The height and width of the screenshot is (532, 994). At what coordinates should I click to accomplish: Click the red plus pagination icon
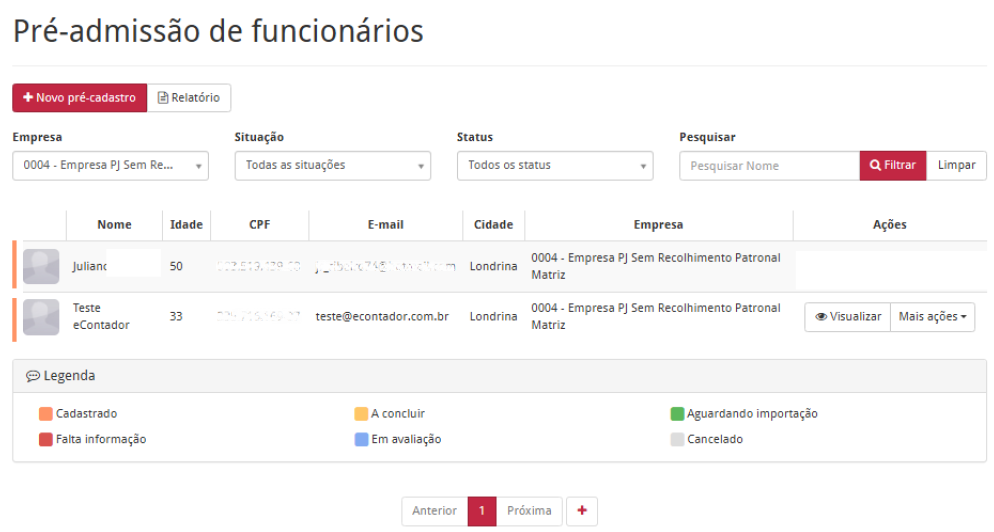click(581, 511)
